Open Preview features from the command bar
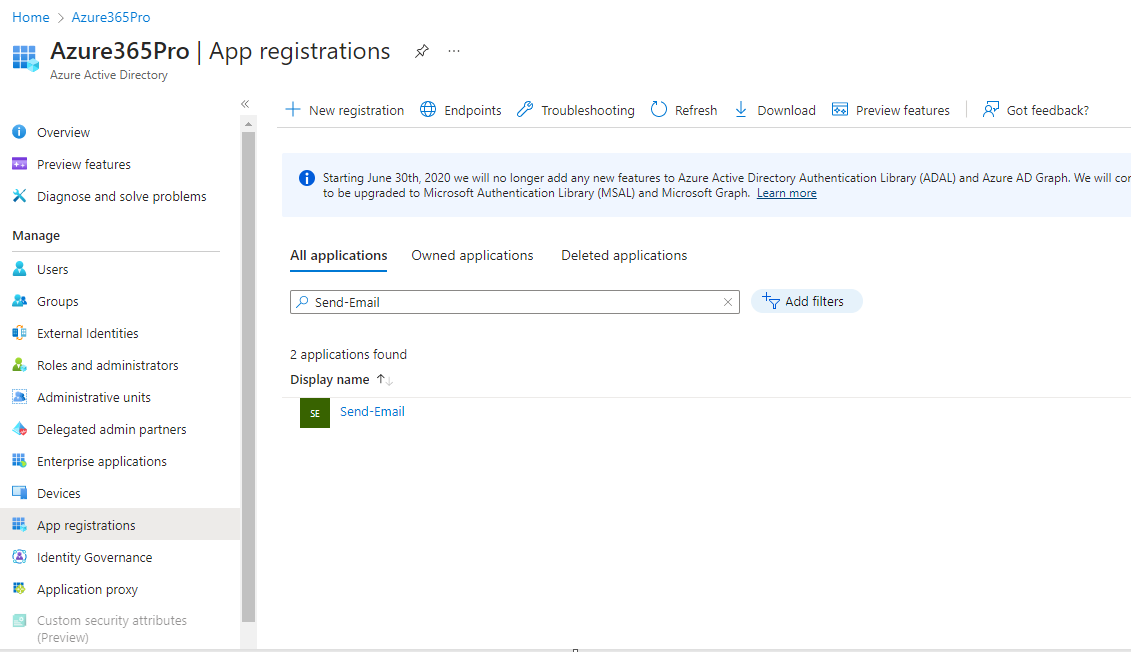Image resolution: width=1131 pixels, height=652 pixels. click(x=891, y=110)
